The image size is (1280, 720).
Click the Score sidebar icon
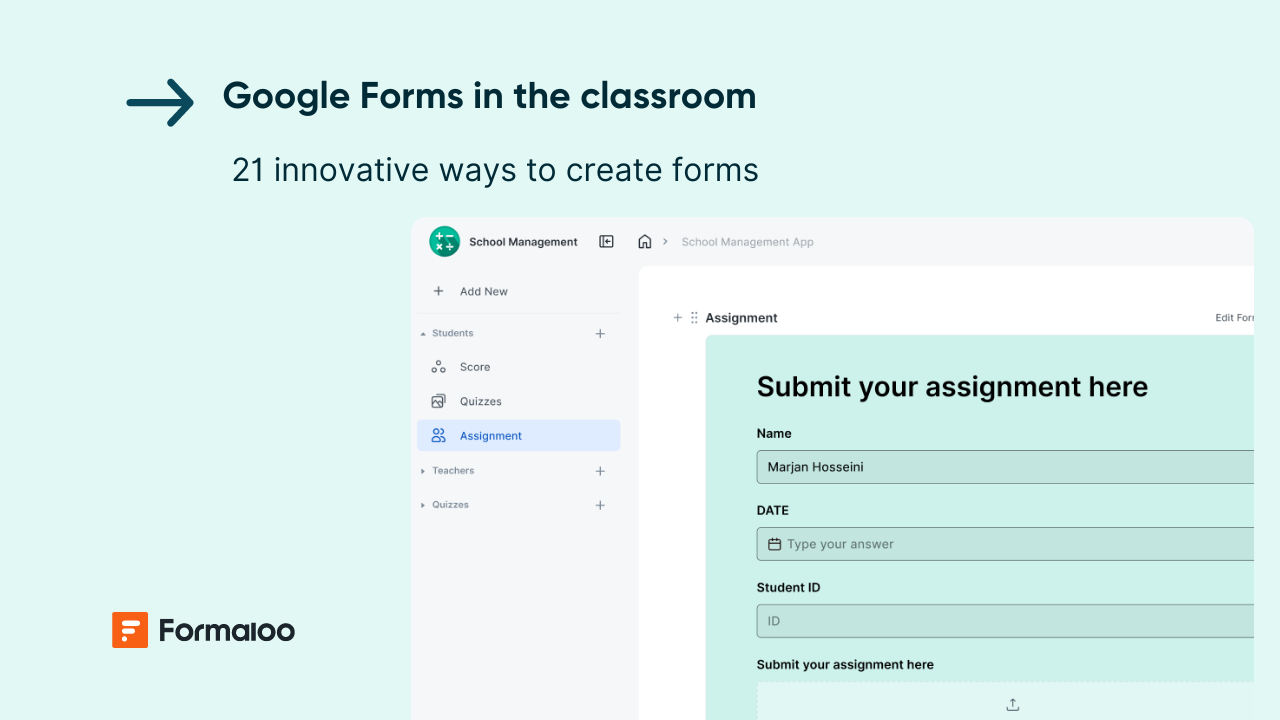point(438,367)
